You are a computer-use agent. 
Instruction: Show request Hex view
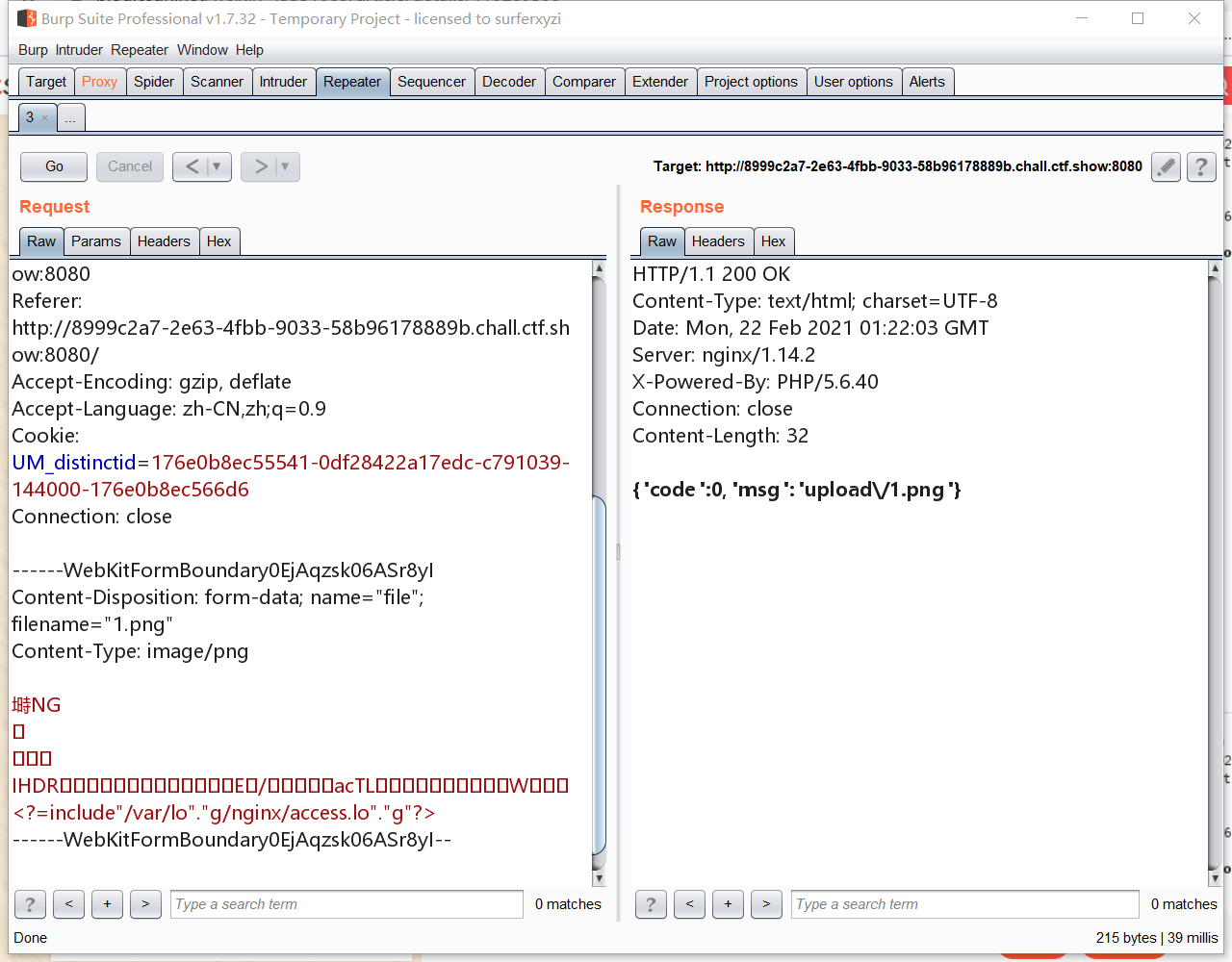point(218,241)
